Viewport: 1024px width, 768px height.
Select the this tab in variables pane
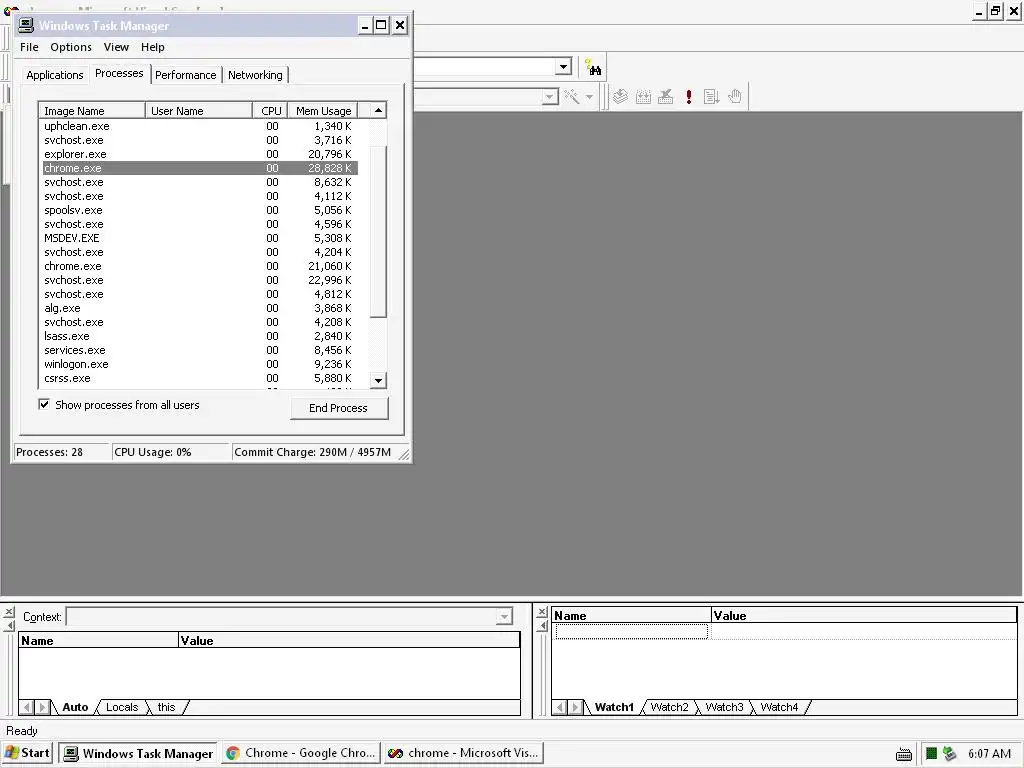(x=167, y=707)
